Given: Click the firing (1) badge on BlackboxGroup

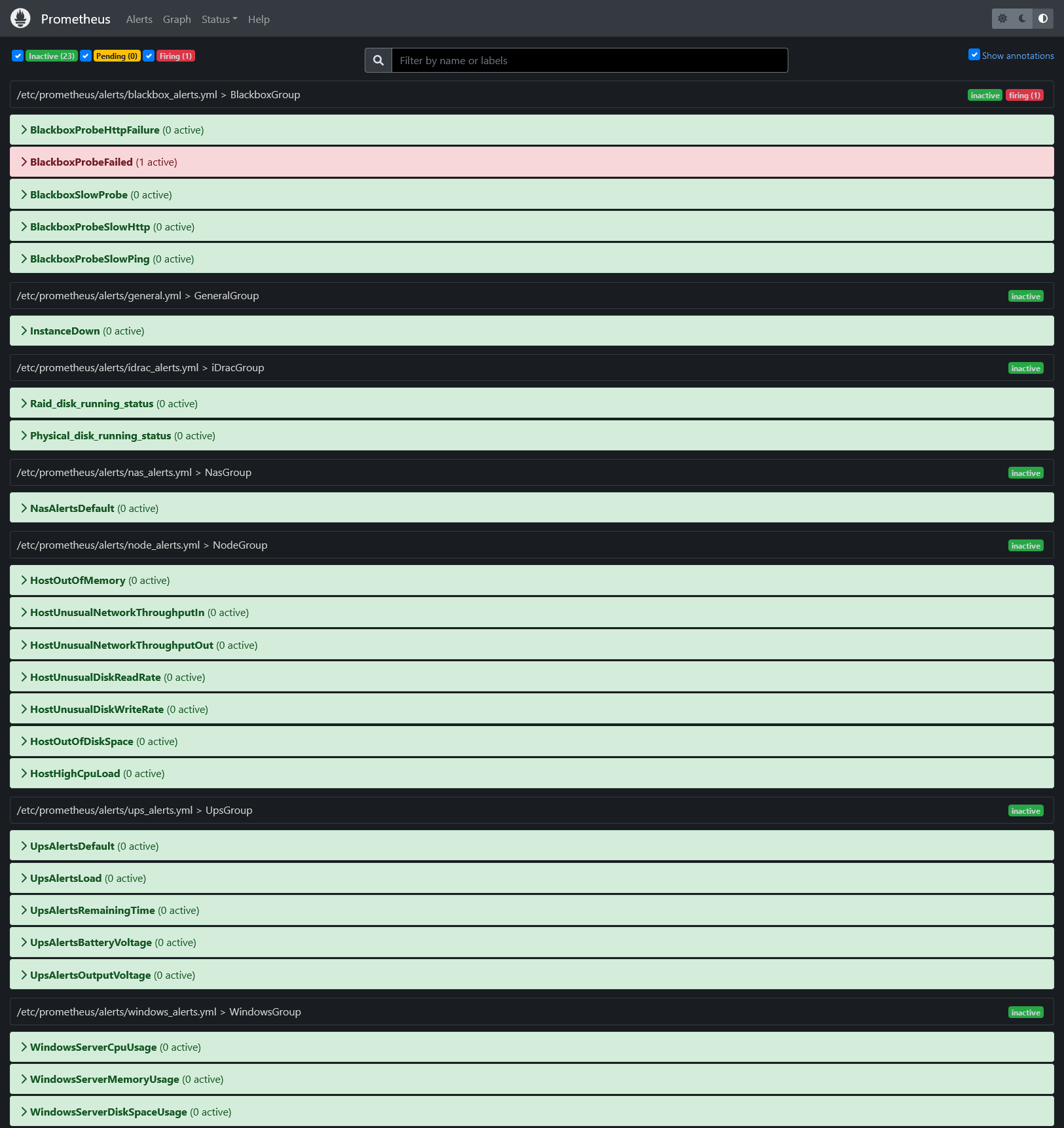Looking at the screenshot, I should click(x=1024, y=96).
